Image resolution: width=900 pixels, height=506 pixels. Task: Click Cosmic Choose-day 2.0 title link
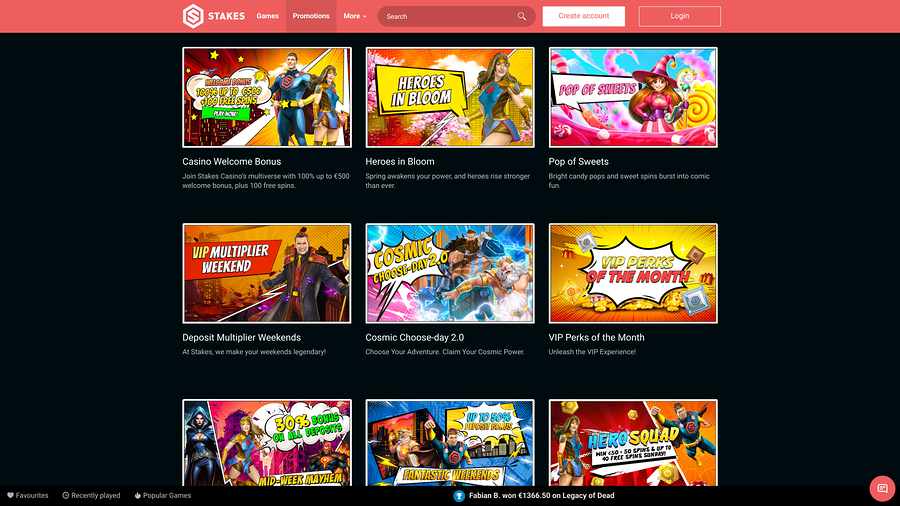[x=414, y=338]
